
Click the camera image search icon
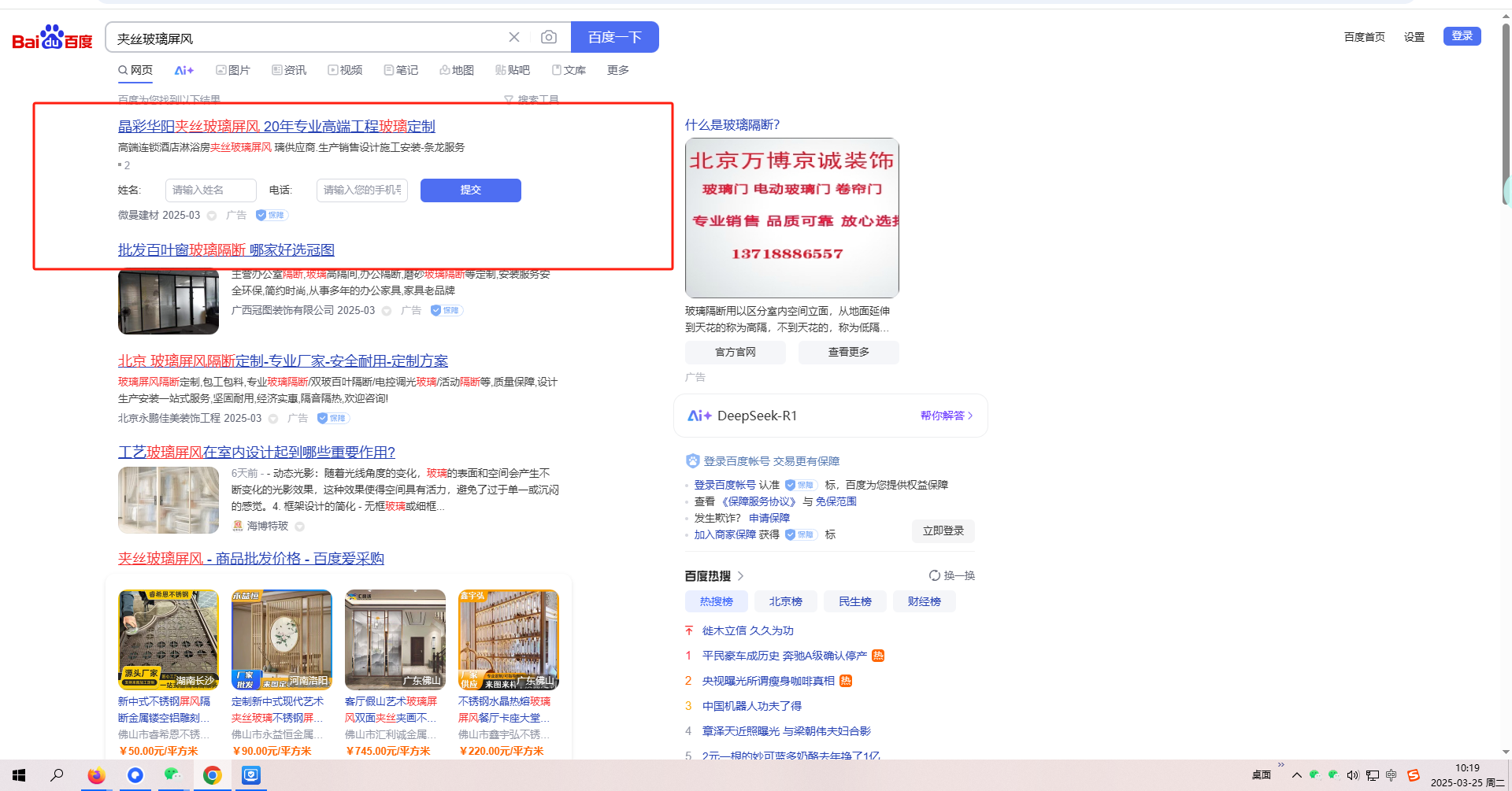pyautogui.click(x=549, y=37)
